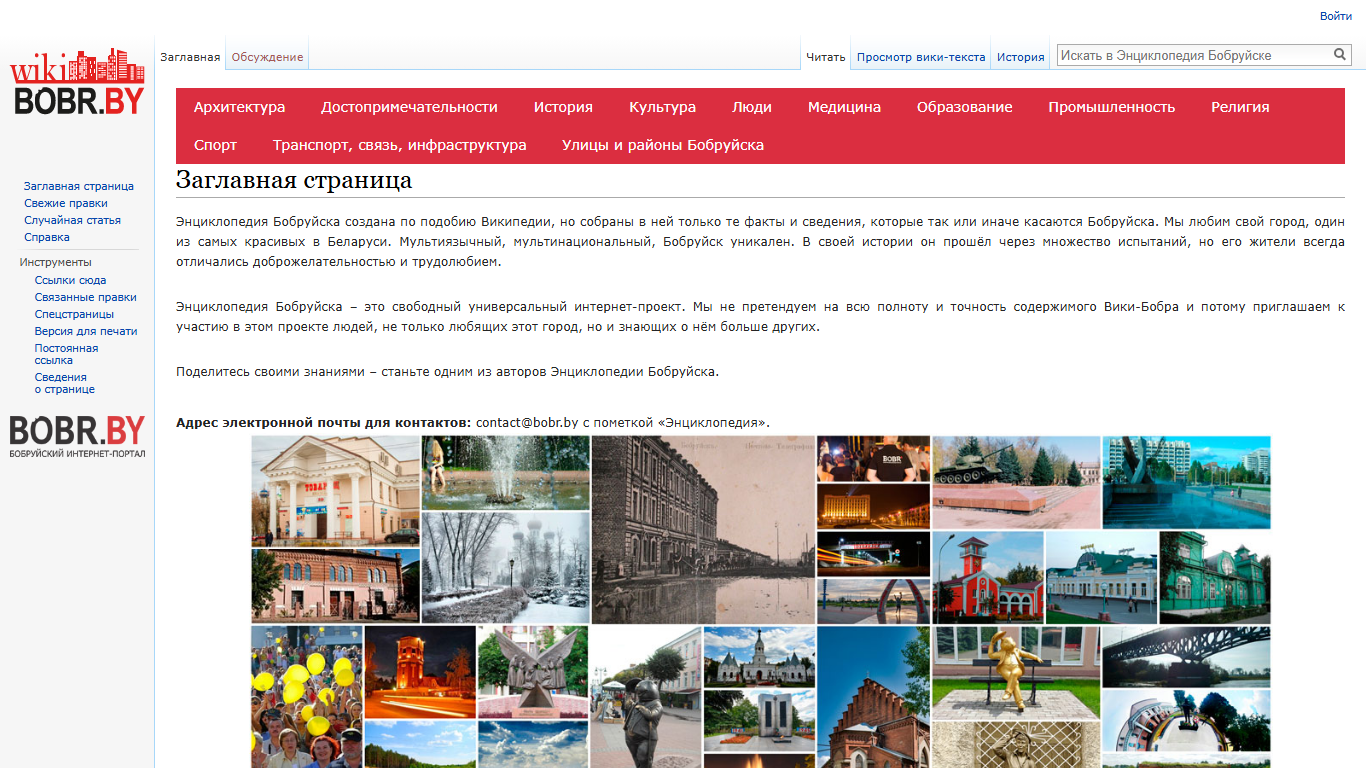
Task: Open the green railway station photo
Action: click(x=1215, y=577)
